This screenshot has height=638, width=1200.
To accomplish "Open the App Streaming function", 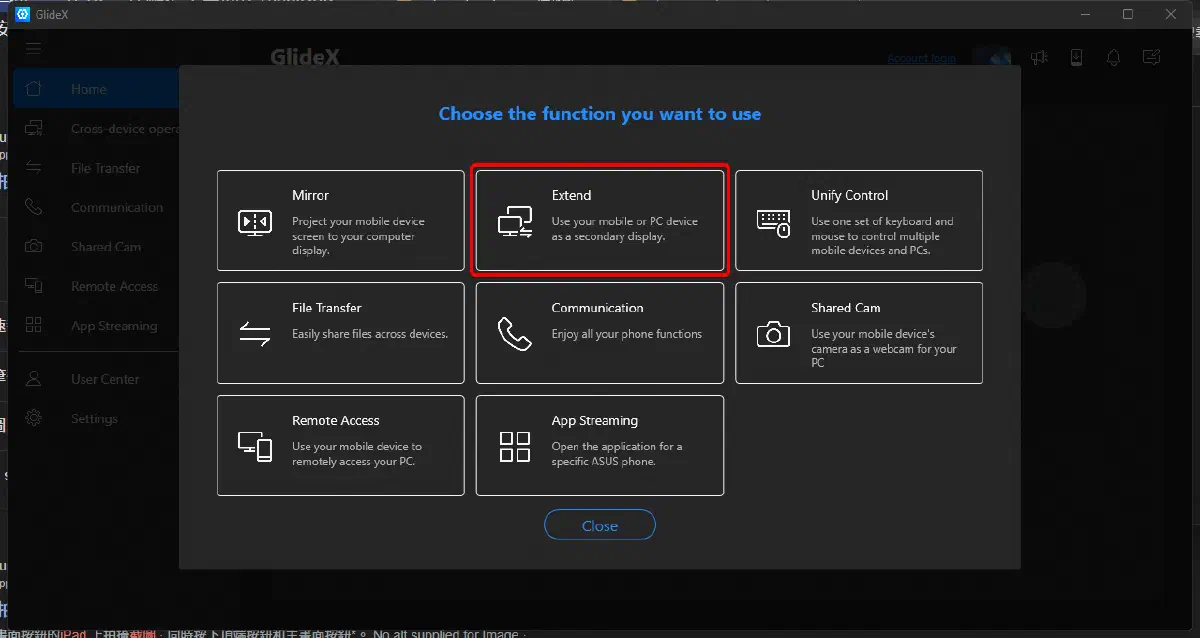I will (599, 445).
